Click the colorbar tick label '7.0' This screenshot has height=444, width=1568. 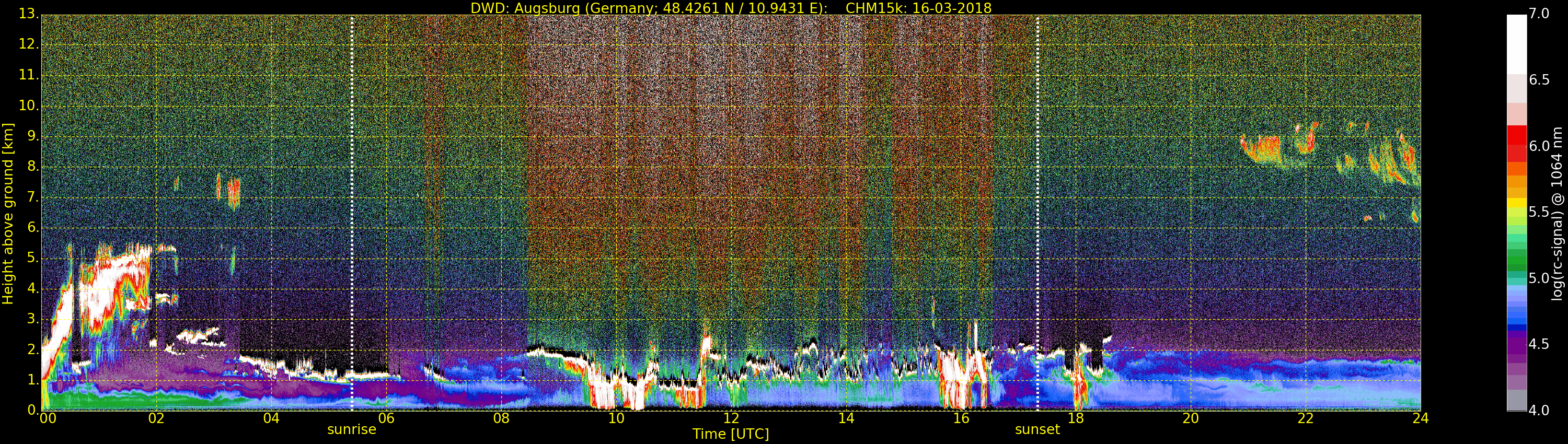point(1539,14)
